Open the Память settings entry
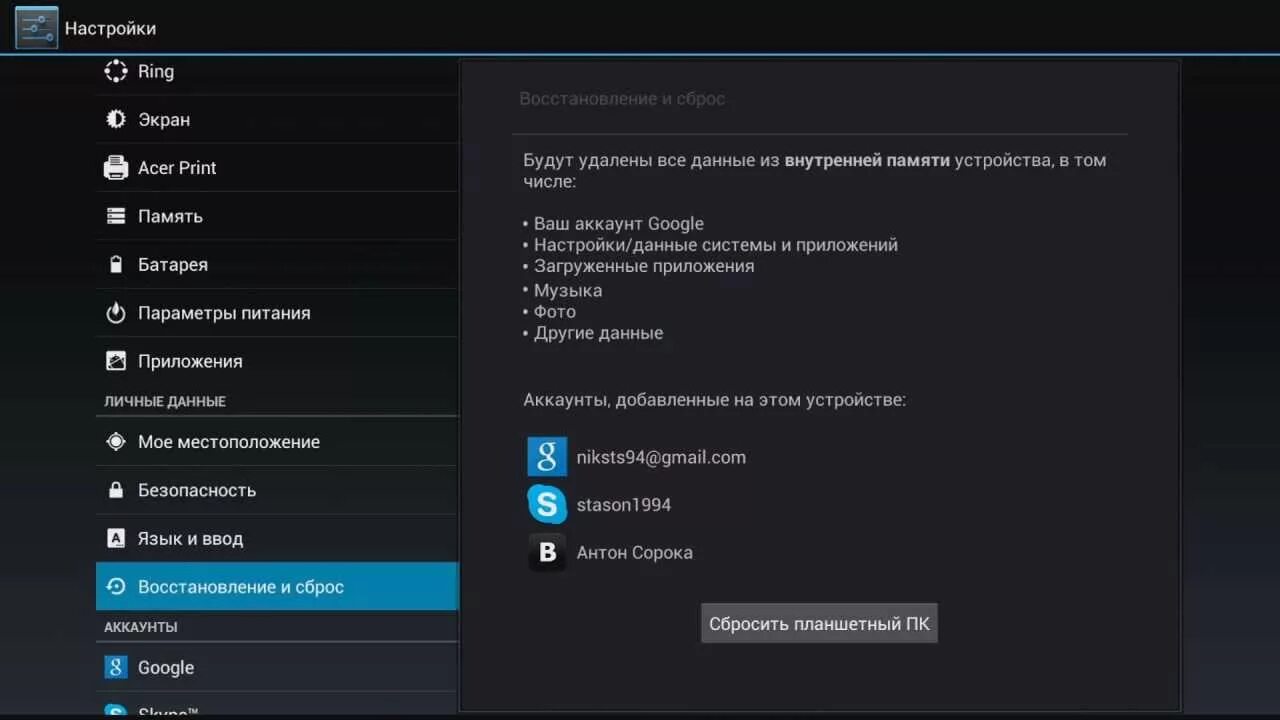 277,216
